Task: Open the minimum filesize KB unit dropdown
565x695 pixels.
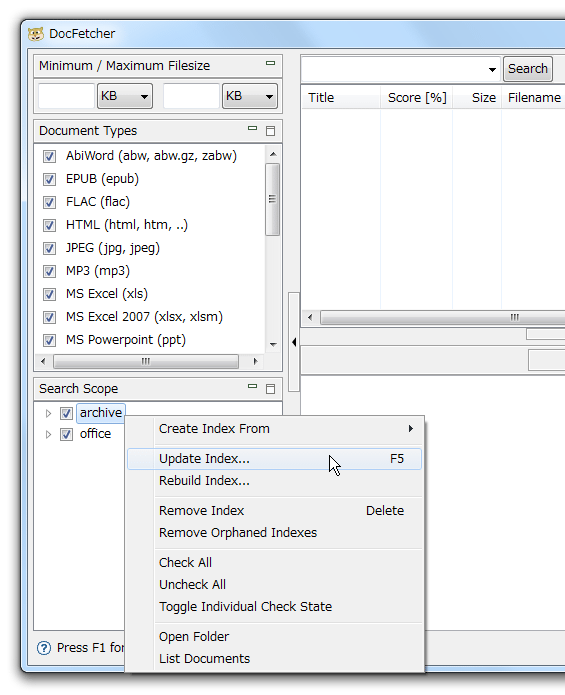Action: 125,96
